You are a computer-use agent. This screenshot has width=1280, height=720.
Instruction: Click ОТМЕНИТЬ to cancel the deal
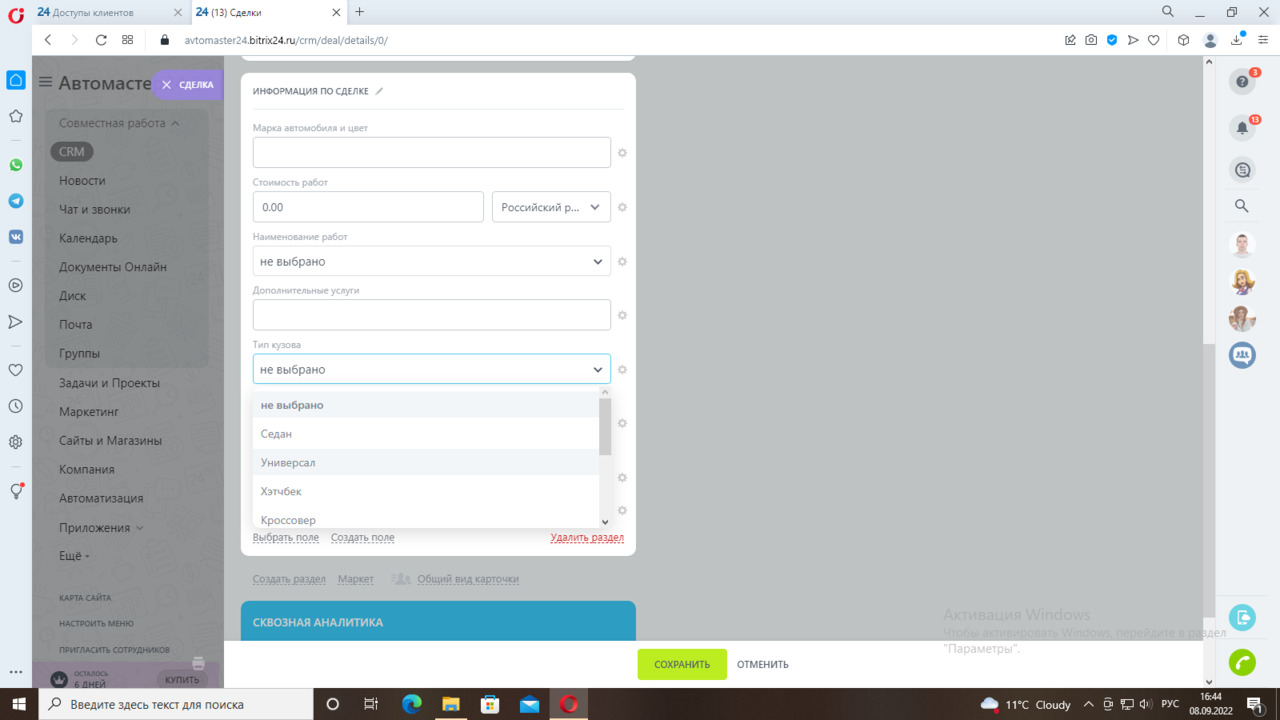763,664
